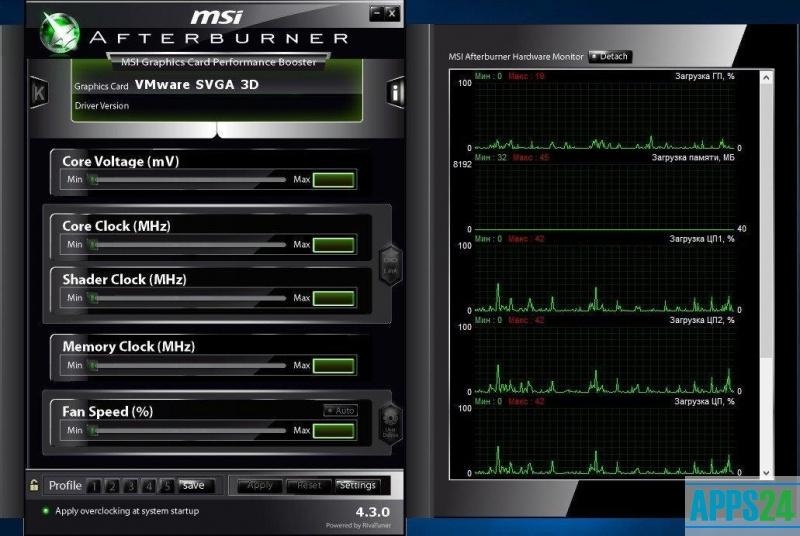
Task: Click the VMware SVGA 3D card name
Action: [197, 85]
